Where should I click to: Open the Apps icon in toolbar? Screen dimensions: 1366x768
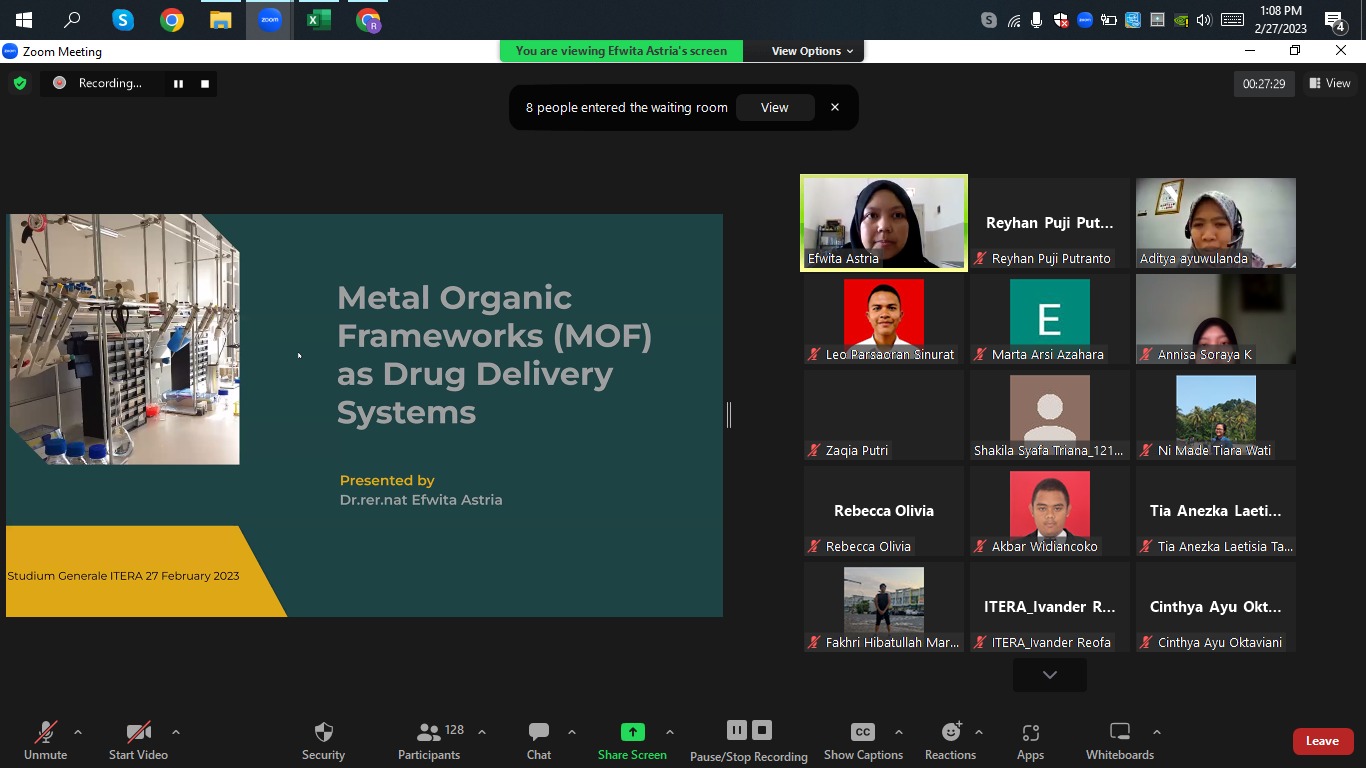[x=1030, y=733]
